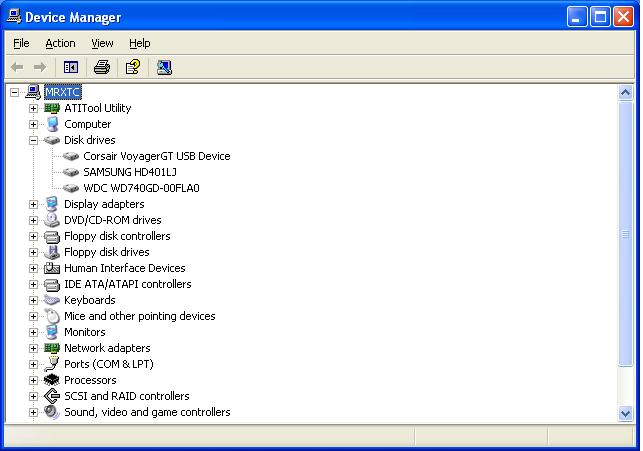This screenshot has width=643, height=451.
Task: Click the Keyboards category icon
Action: click(x=52, y=300)
